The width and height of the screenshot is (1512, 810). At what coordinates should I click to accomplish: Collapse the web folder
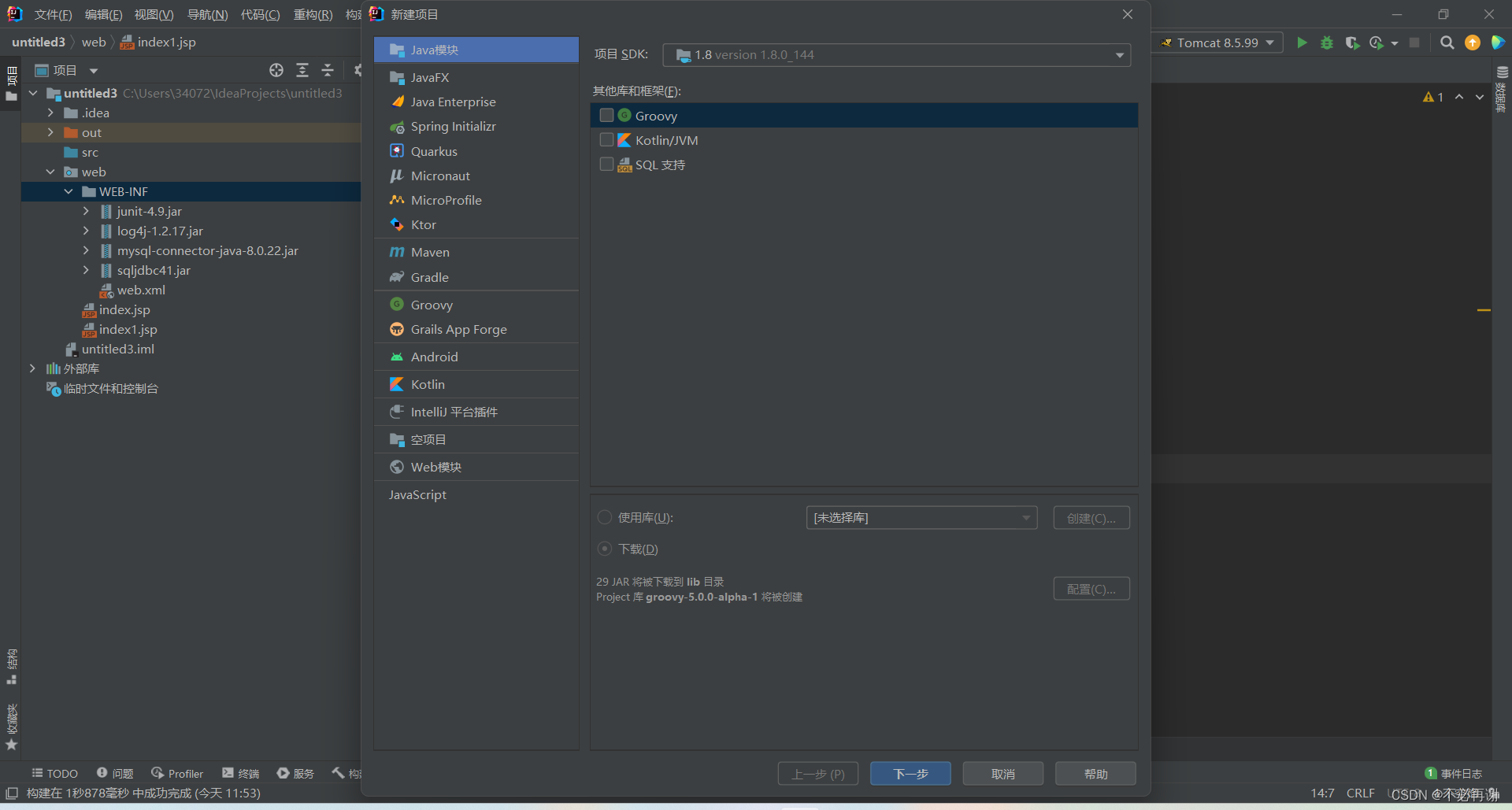point(50,172)
